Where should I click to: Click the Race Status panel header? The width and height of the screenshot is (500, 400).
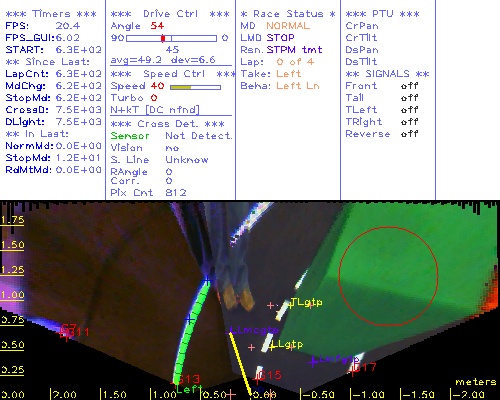click(288, 14)
